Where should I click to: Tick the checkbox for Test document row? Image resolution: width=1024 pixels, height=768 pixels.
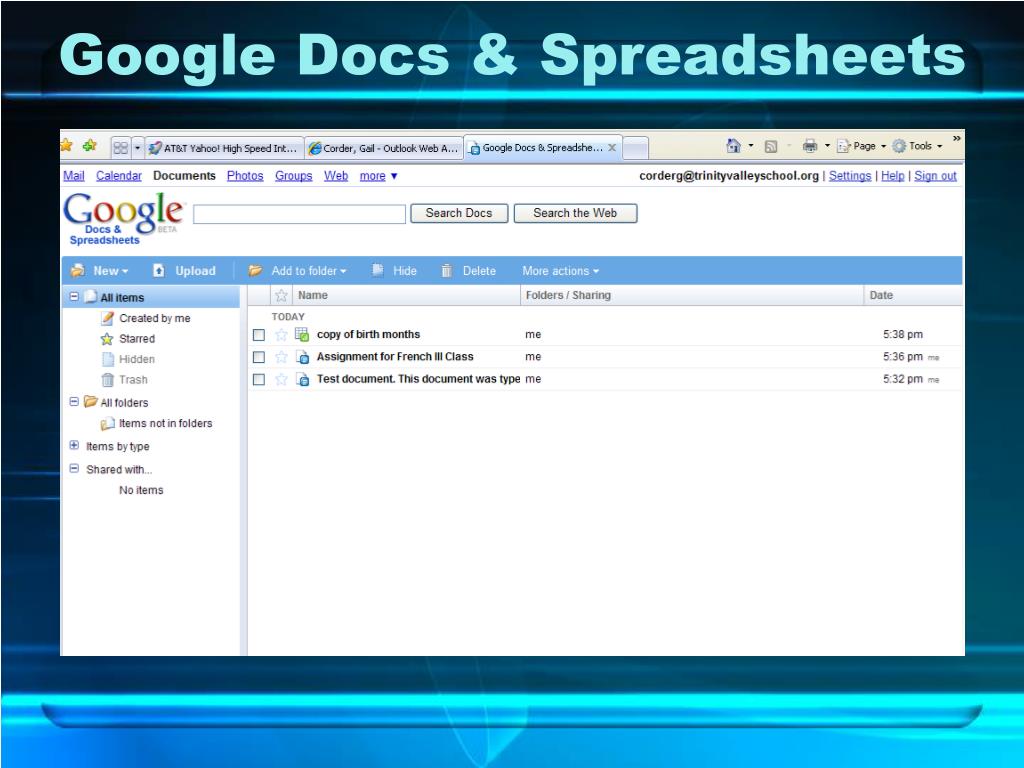pyautogui.click(x=259, y=379)
